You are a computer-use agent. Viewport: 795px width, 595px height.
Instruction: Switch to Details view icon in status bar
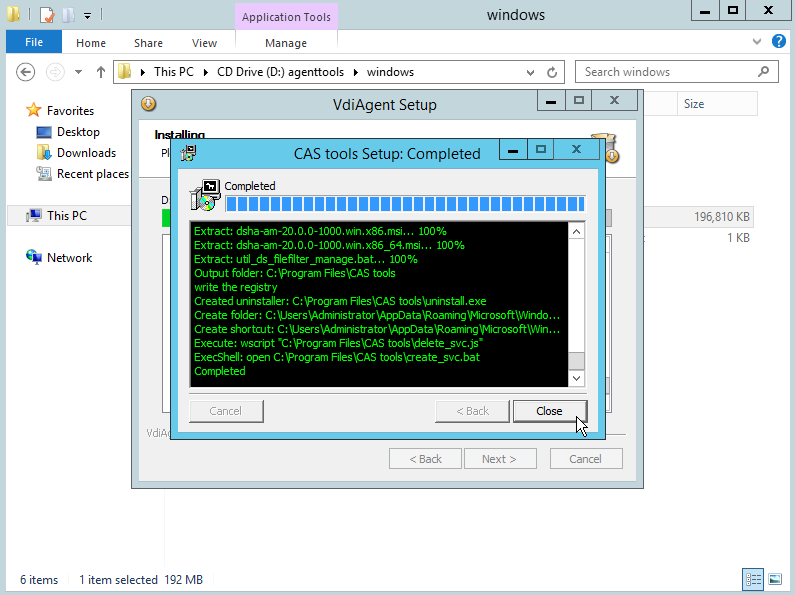[753, 579]
